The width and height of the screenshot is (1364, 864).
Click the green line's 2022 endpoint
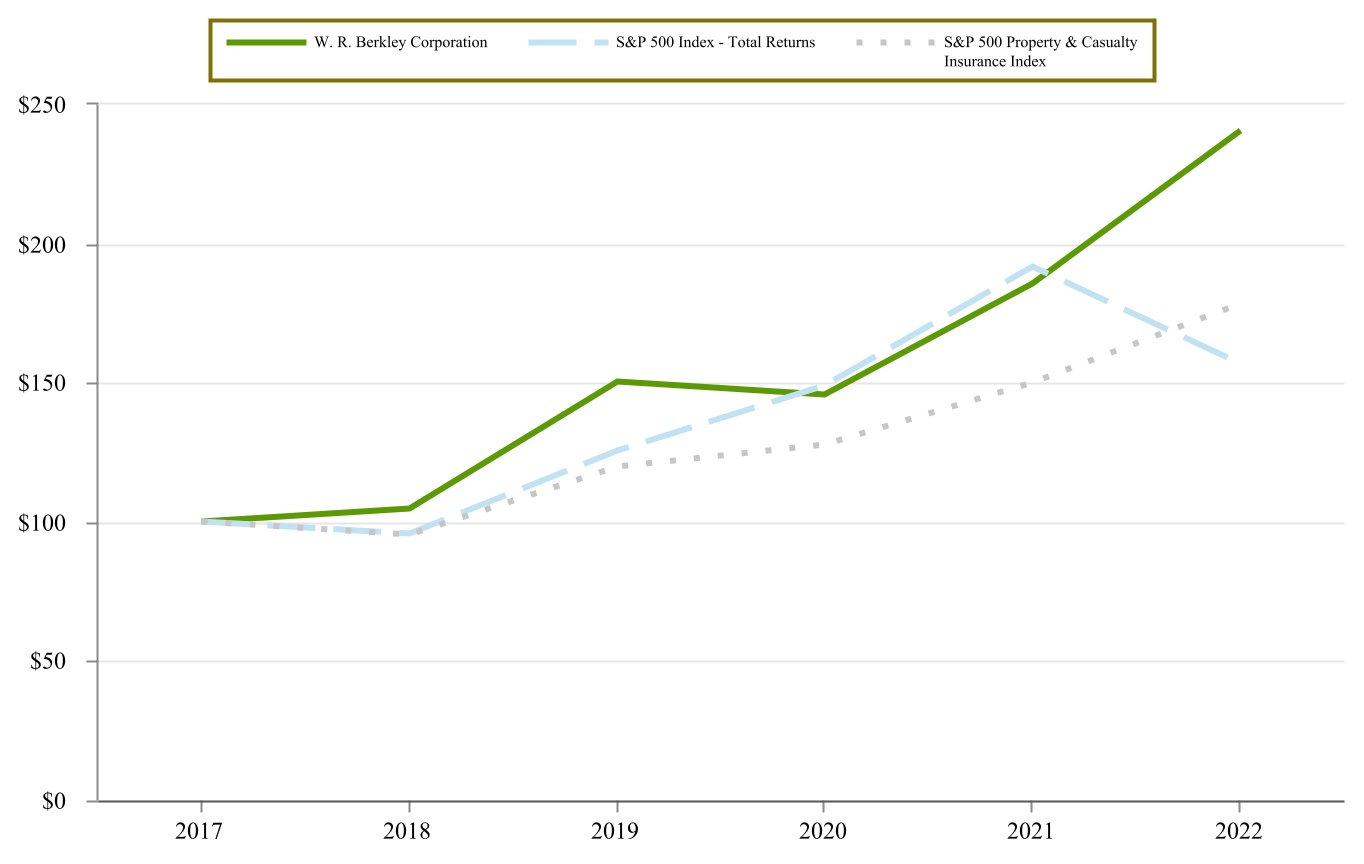point(1239,131)
